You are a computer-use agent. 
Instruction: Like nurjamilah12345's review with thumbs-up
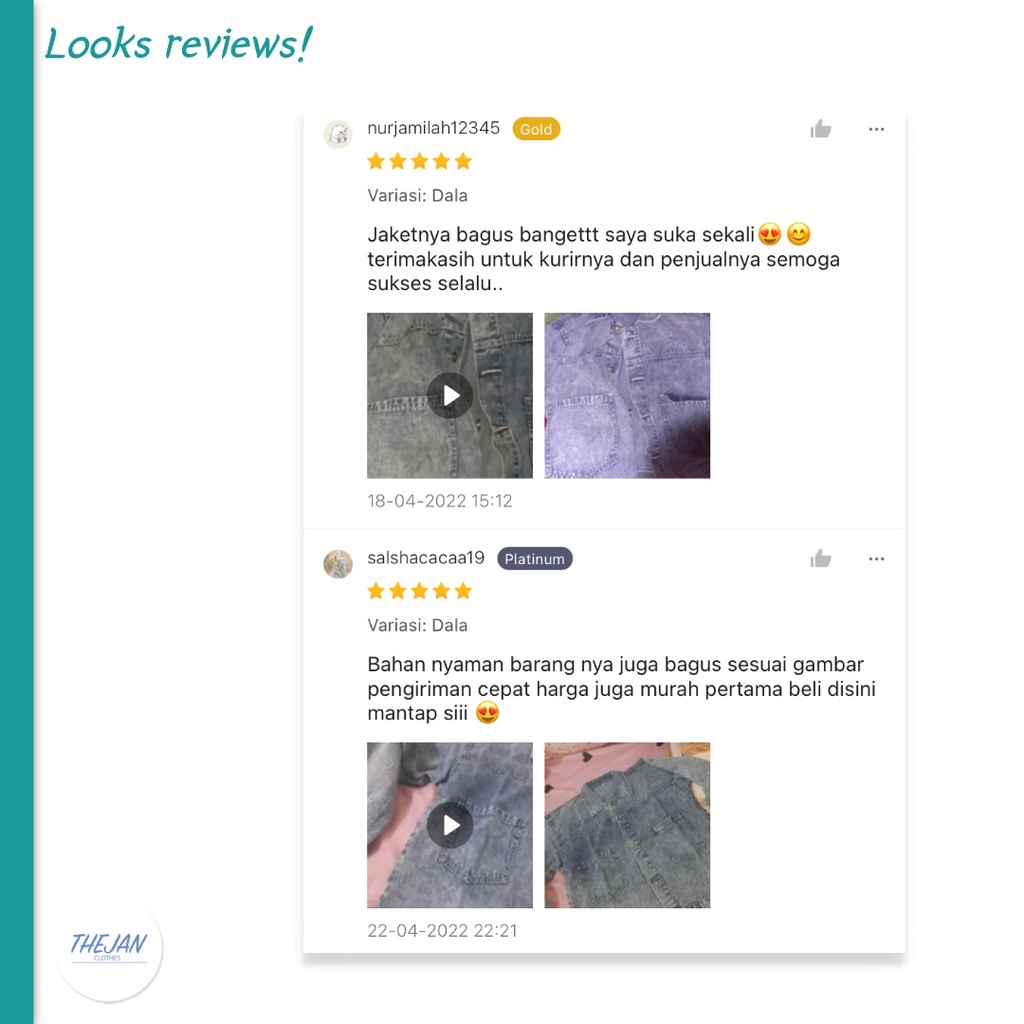coord(820,129)
